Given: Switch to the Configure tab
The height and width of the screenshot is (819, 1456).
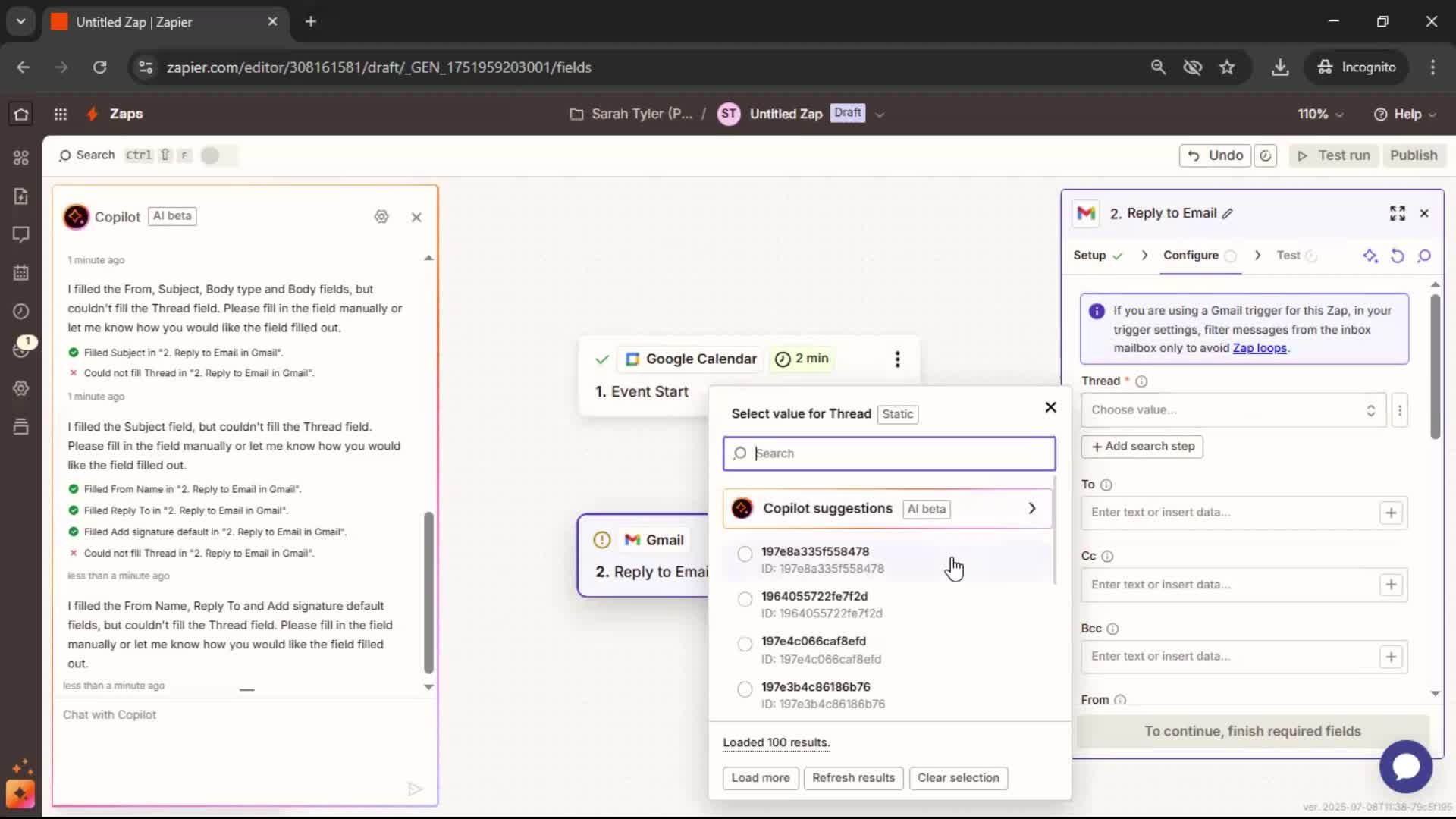Looking at the screenshot, I should point(1200,256).
